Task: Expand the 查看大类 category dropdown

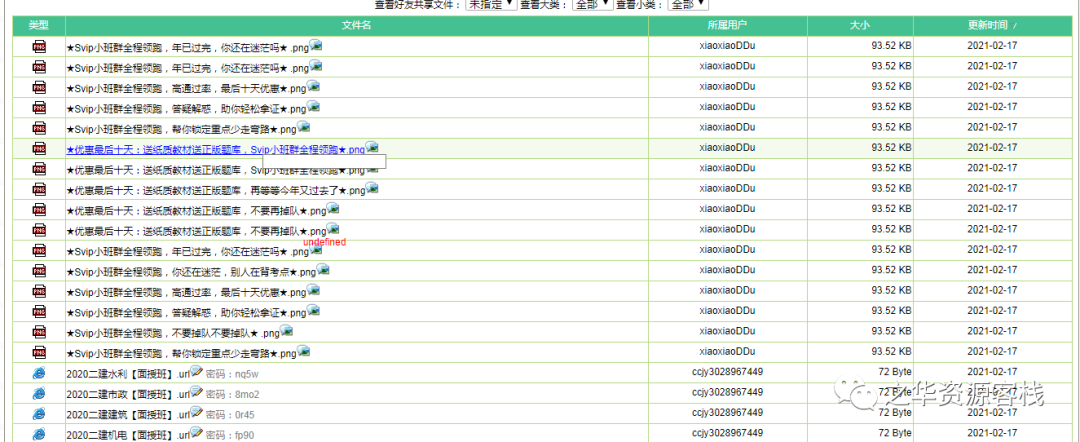Action: coord(591,4)
